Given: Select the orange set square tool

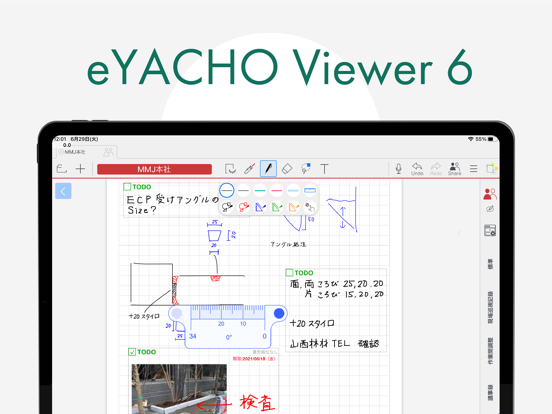Looking at the screenshot, I should tap(294, 207).
